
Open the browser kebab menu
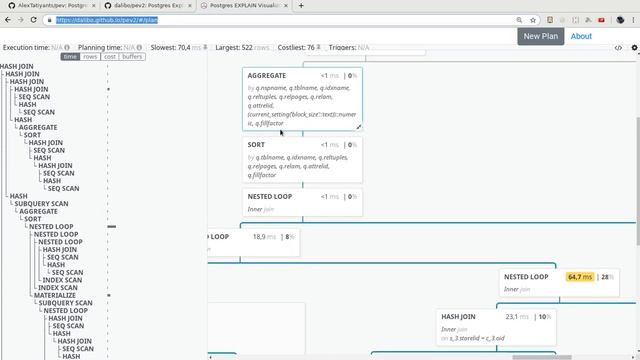(633, 20)
